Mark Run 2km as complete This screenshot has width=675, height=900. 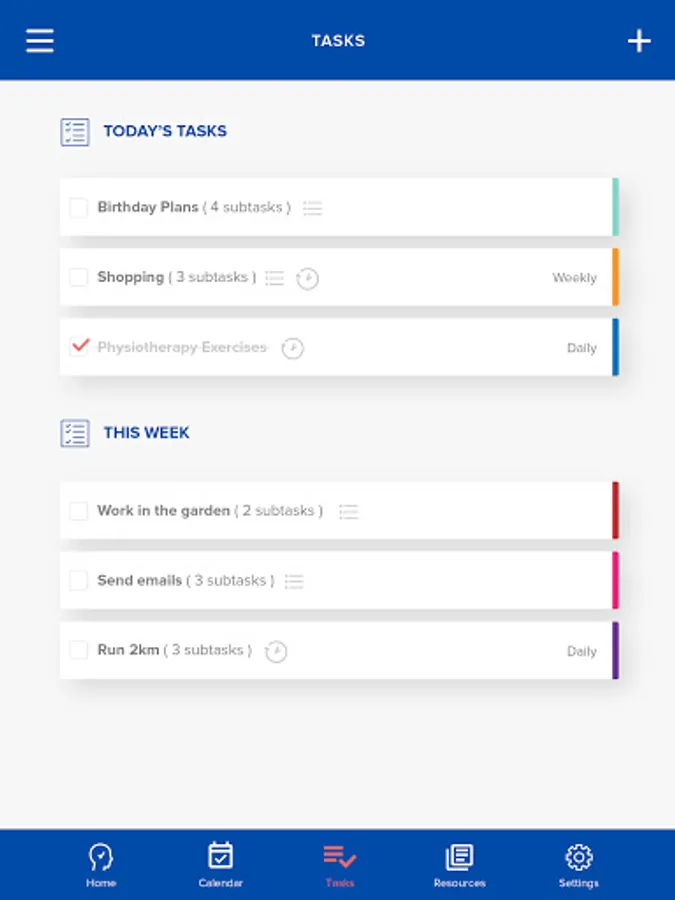click(78, 651)
